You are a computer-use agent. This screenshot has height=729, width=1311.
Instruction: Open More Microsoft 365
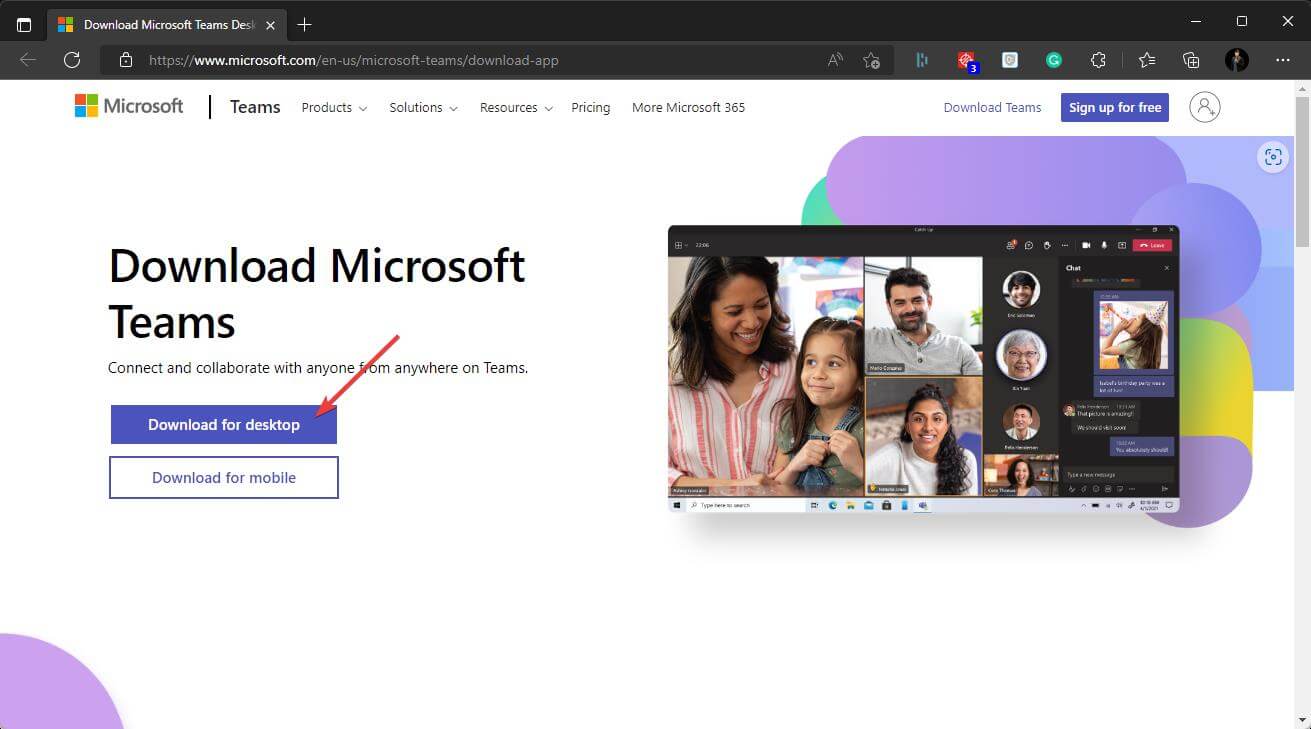click(x=688, y=107)
